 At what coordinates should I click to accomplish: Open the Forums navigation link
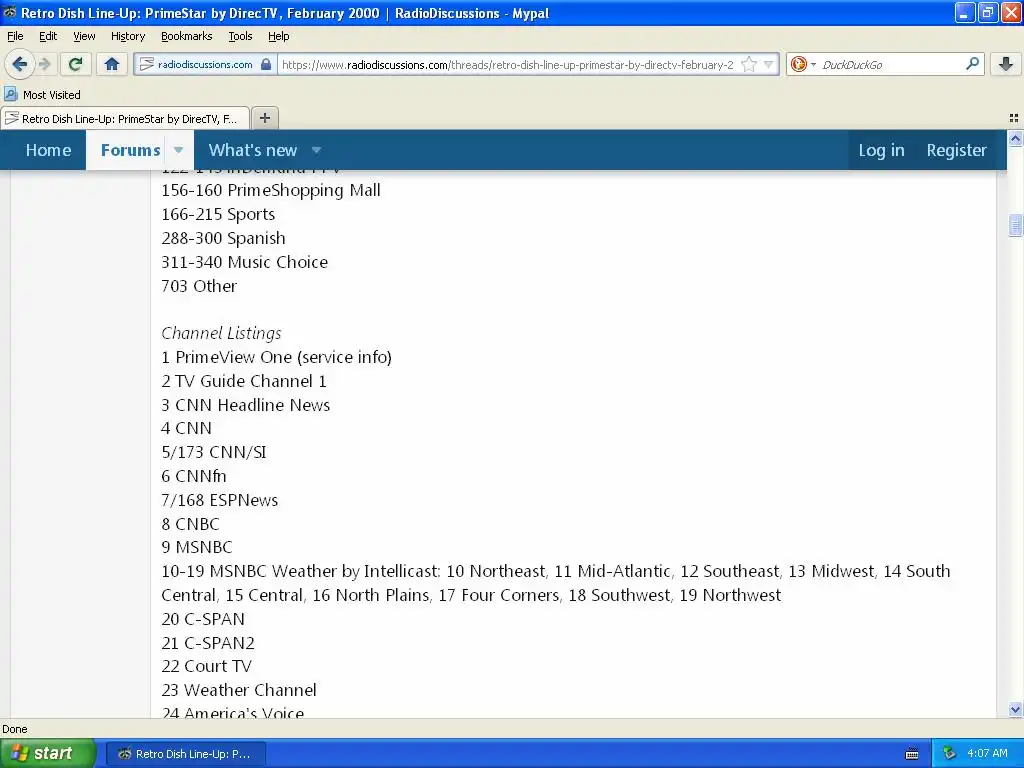pos(130,150)
